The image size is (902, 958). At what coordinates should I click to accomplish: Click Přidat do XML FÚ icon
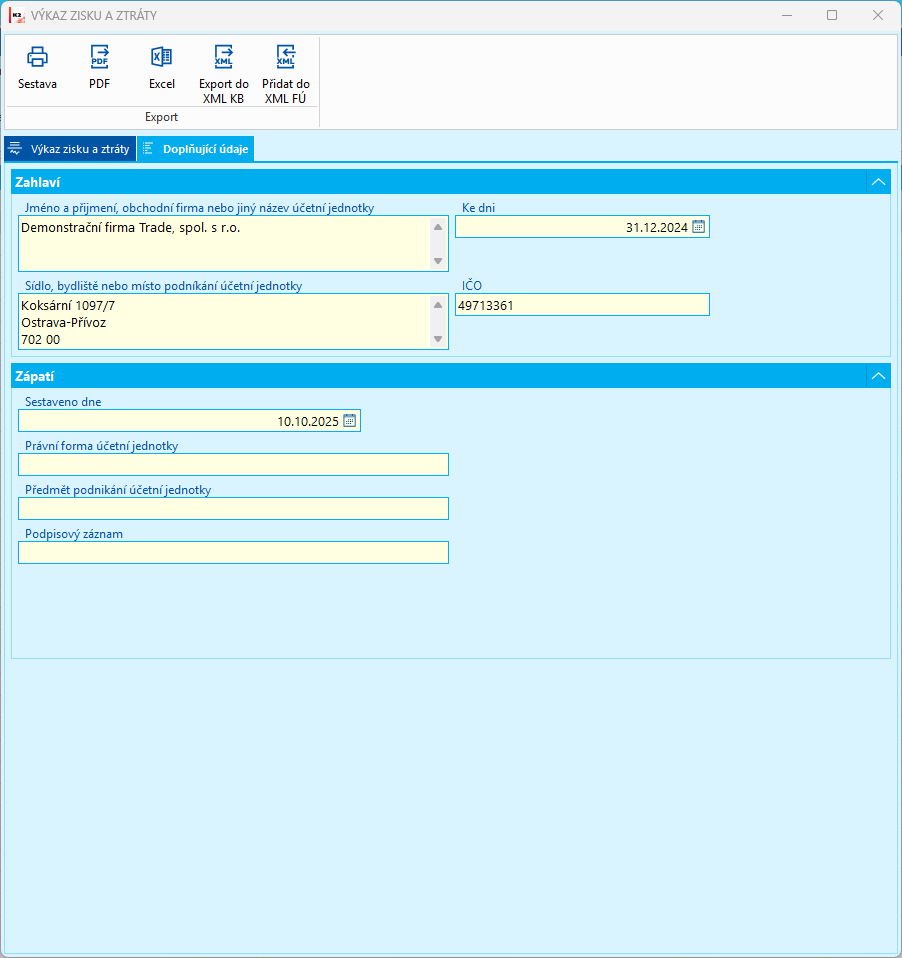tap(285, 57)
